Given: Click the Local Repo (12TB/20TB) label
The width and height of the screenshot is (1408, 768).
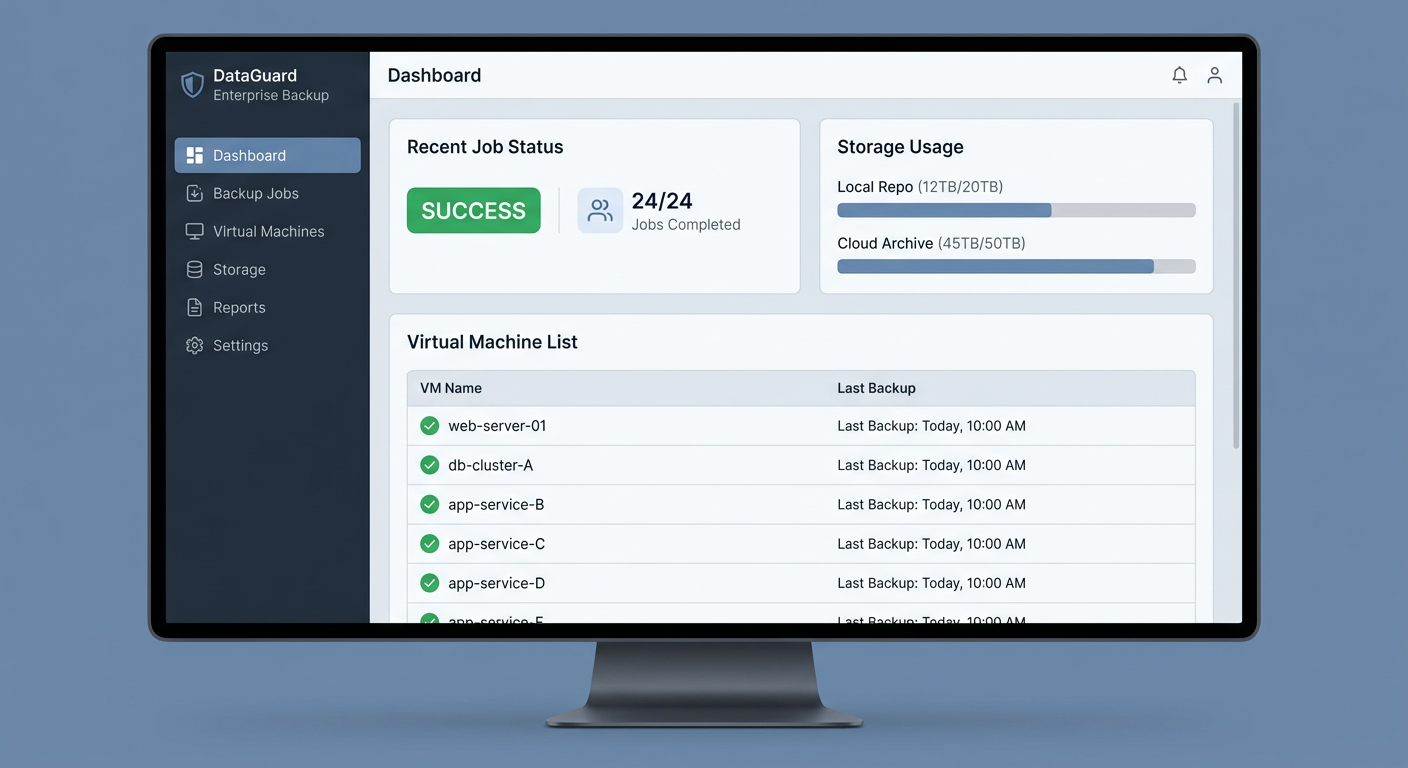Looking at the screenshot, I should 920,187.
